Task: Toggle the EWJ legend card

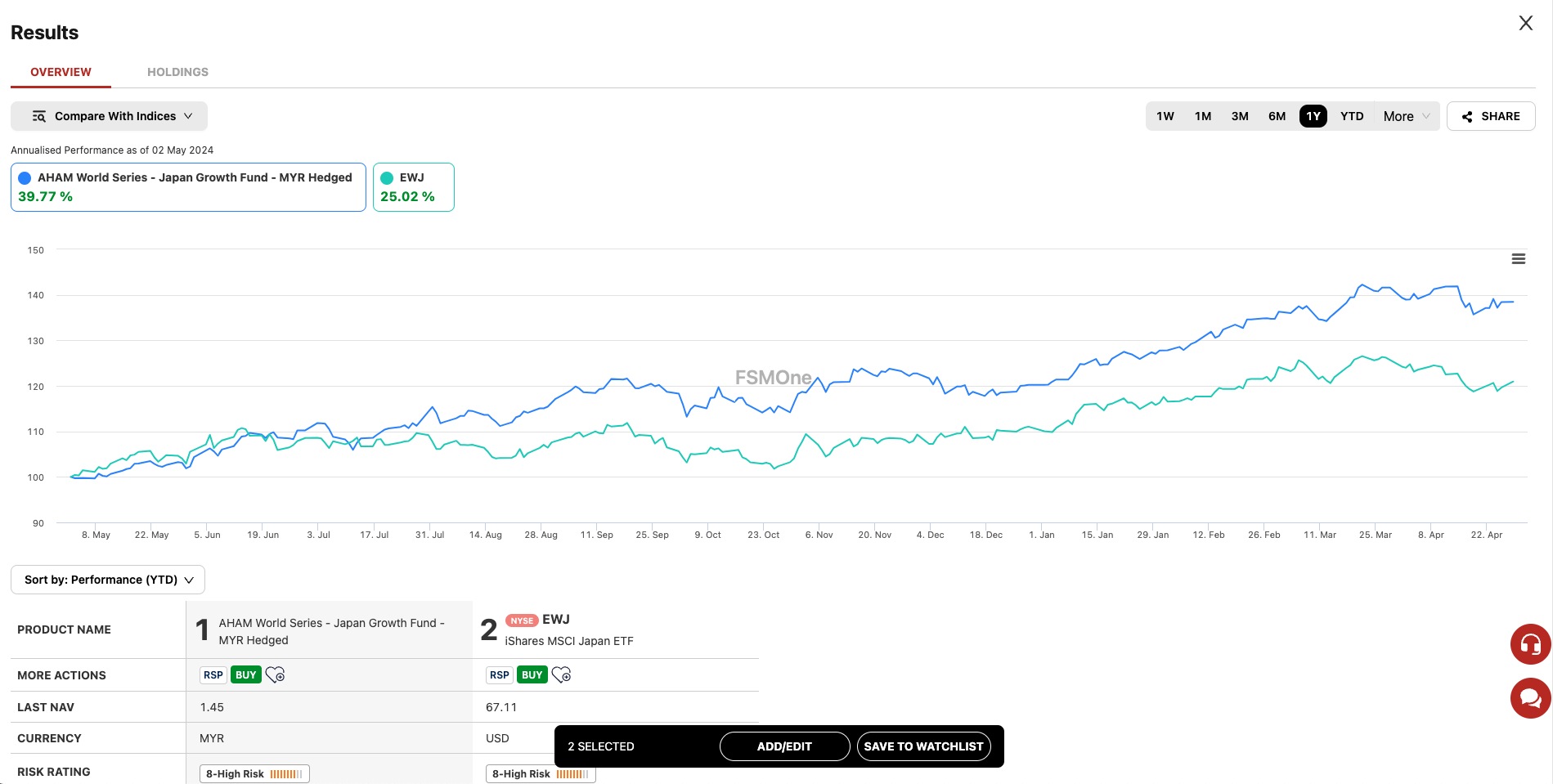Action: click(414, 187)
